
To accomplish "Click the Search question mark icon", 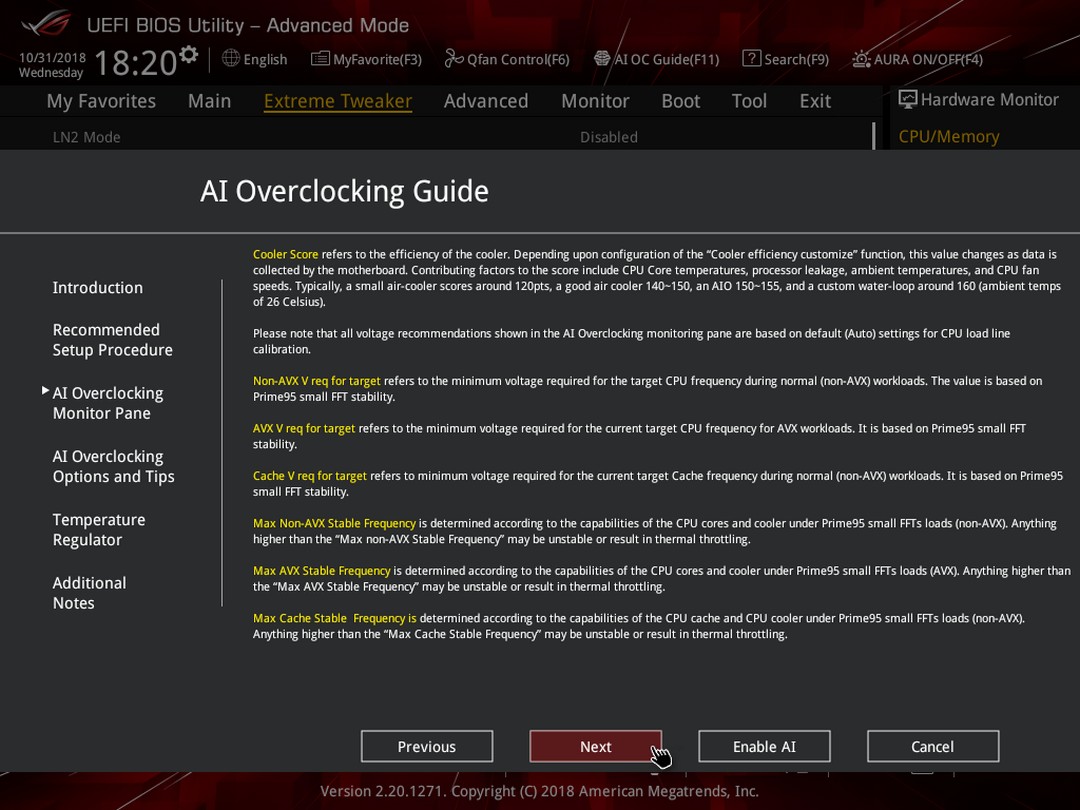I will pos(751,59).
